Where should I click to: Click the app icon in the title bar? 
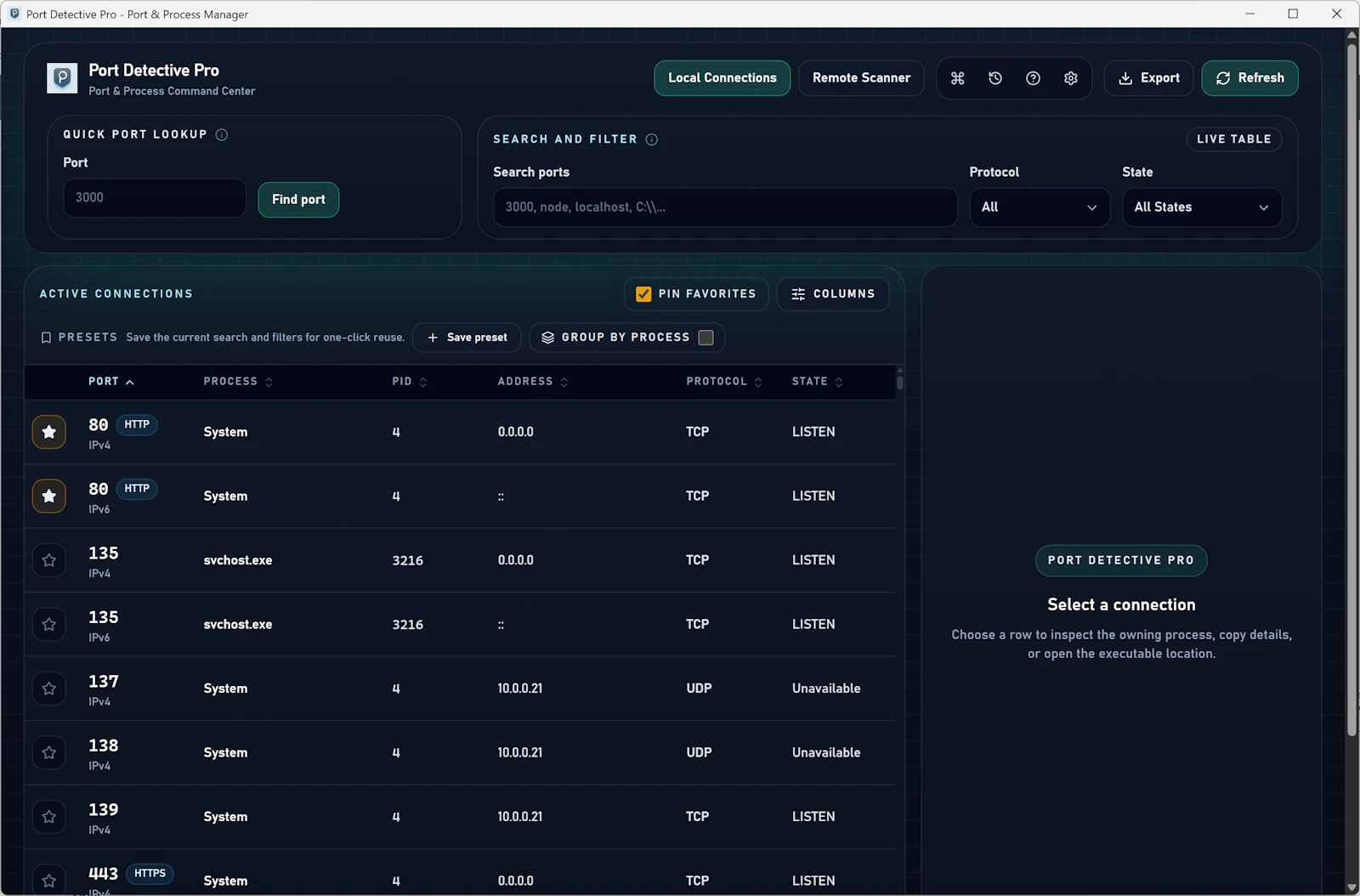pyautogui.click(x=14, y=14)
